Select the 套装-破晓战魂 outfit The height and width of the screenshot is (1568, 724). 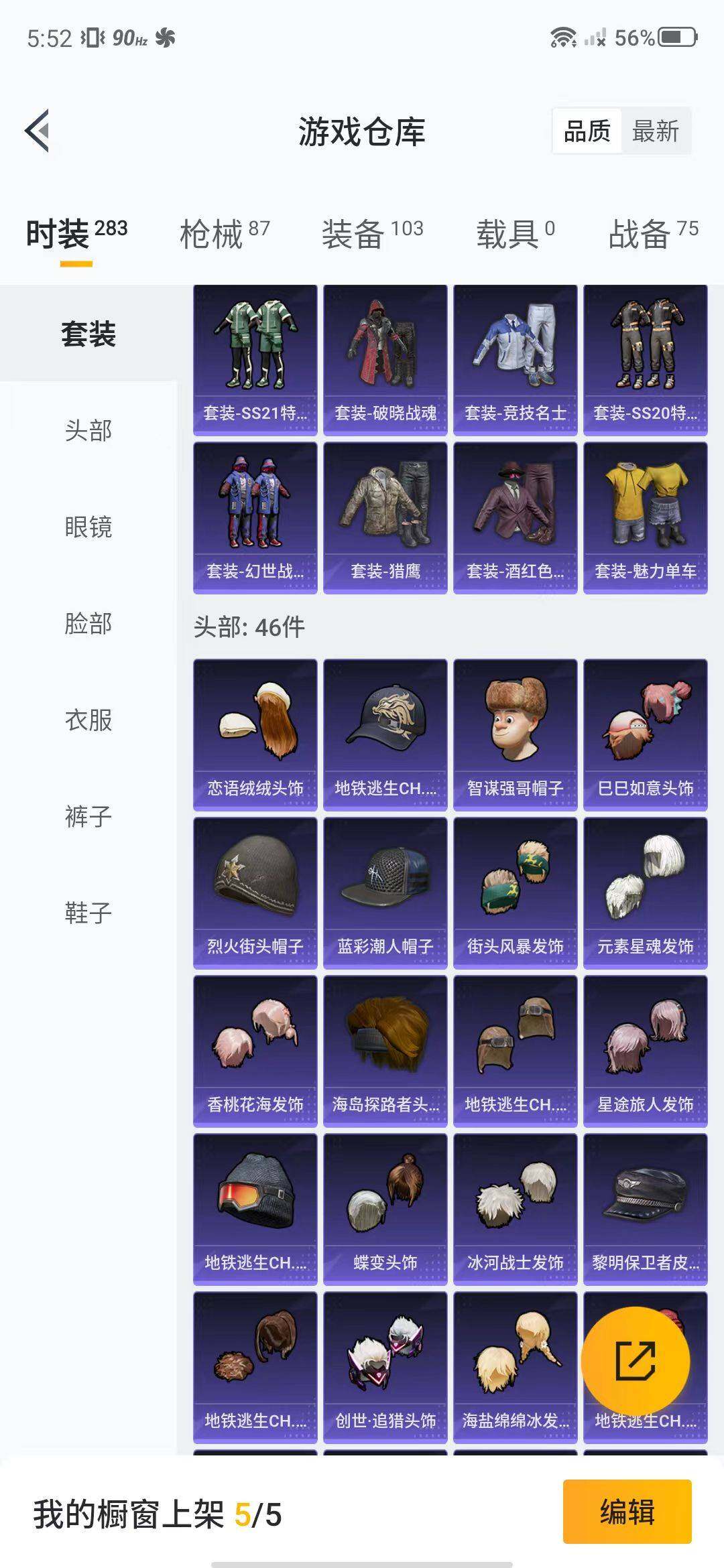coord(385,361)
